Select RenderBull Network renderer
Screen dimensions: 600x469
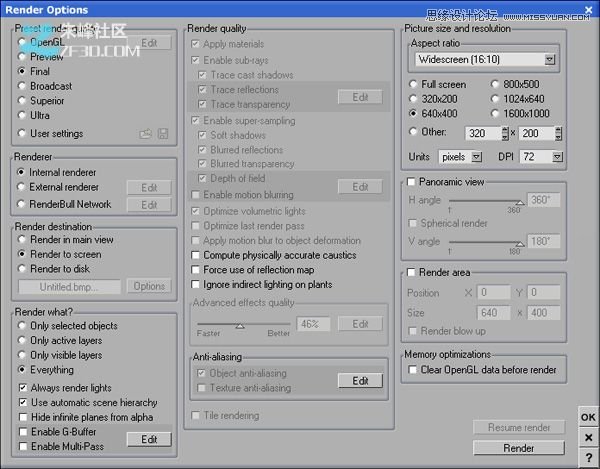click(x=21, y=204)
